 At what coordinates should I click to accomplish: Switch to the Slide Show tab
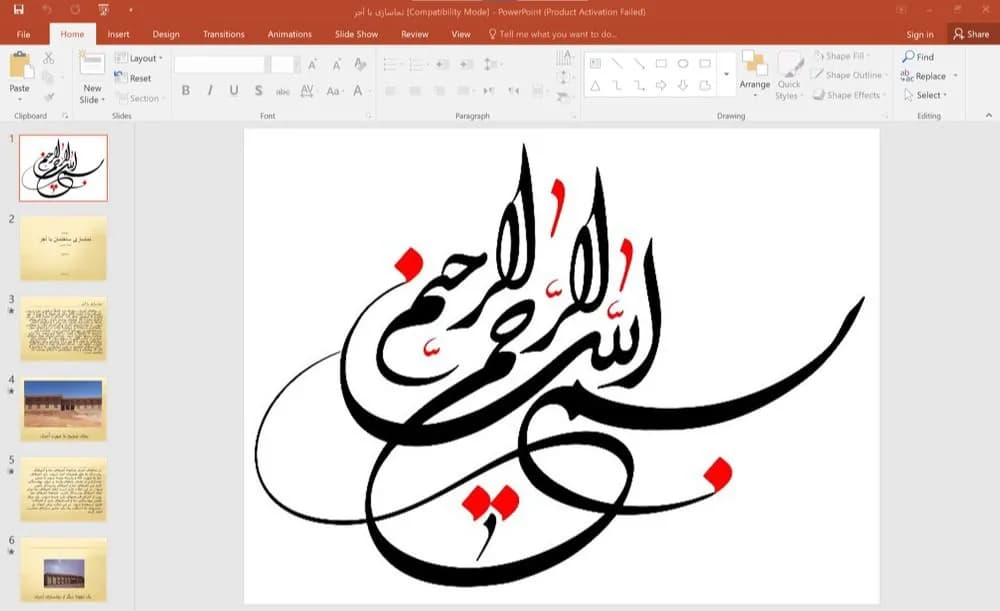357,34
